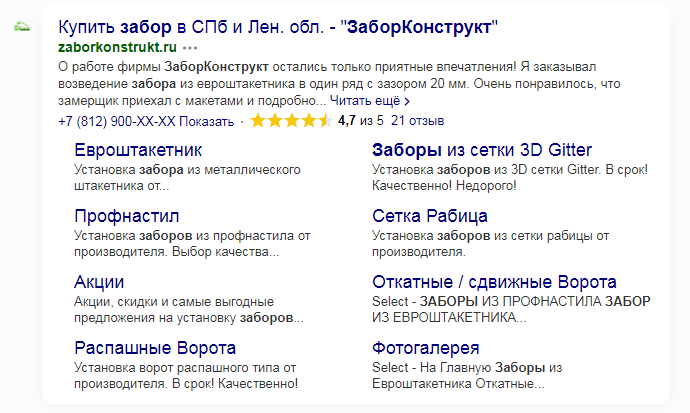Click the snippet text about евроштакетника

(339, 84)
